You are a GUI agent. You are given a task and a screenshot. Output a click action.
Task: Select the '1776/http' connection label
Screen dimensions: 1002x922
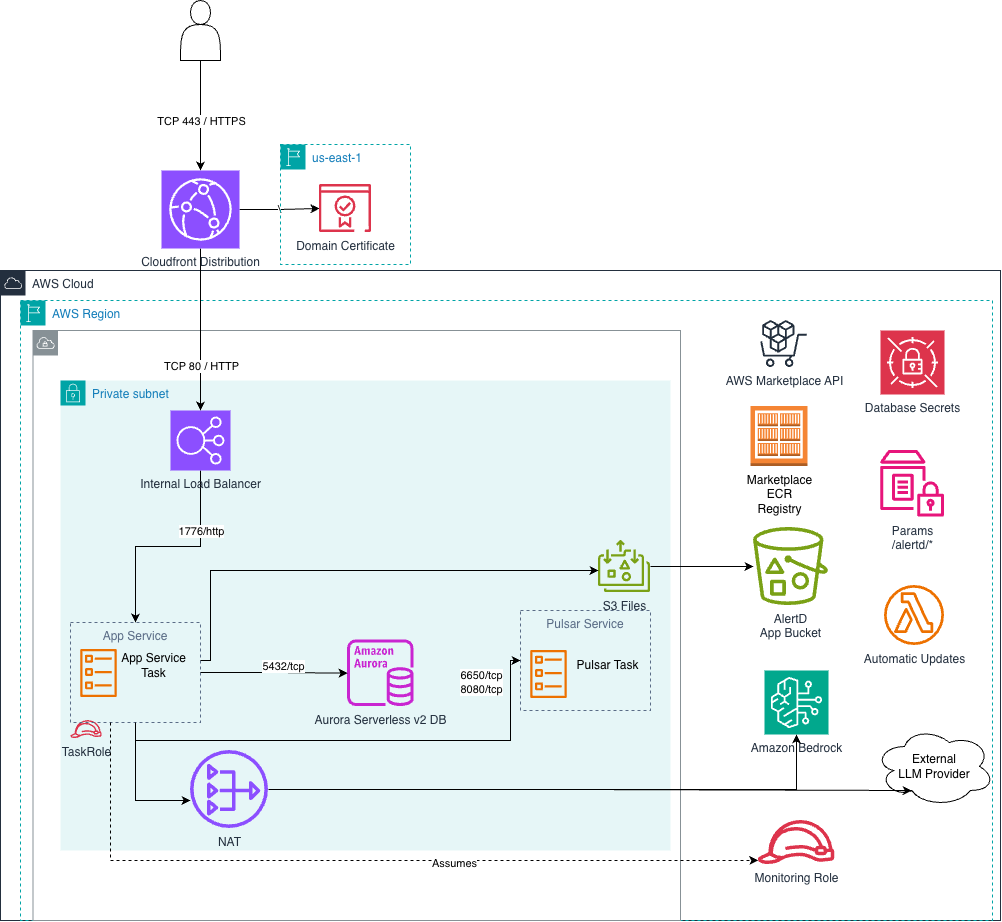[x=201, y=531]
